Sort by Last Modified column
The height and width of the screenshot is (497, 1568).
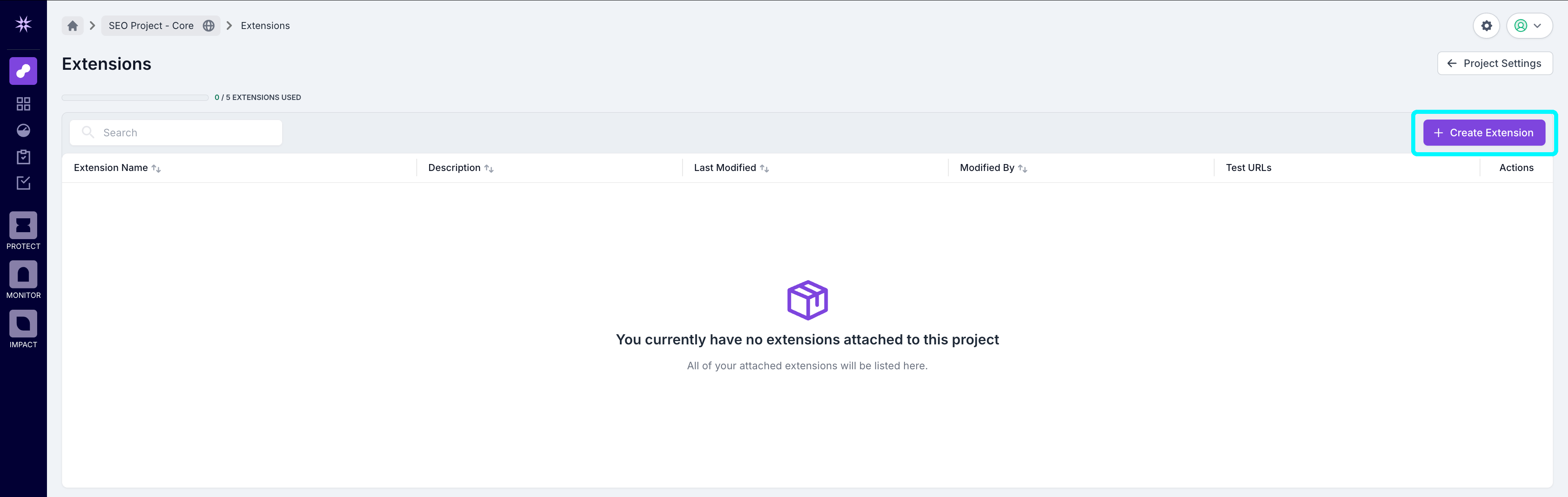731,168
